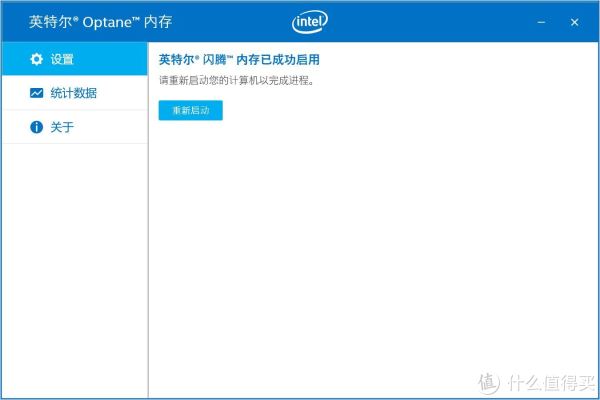Minimize the Optane memory window
Screen dimensions: 600x400
(540, 21)
